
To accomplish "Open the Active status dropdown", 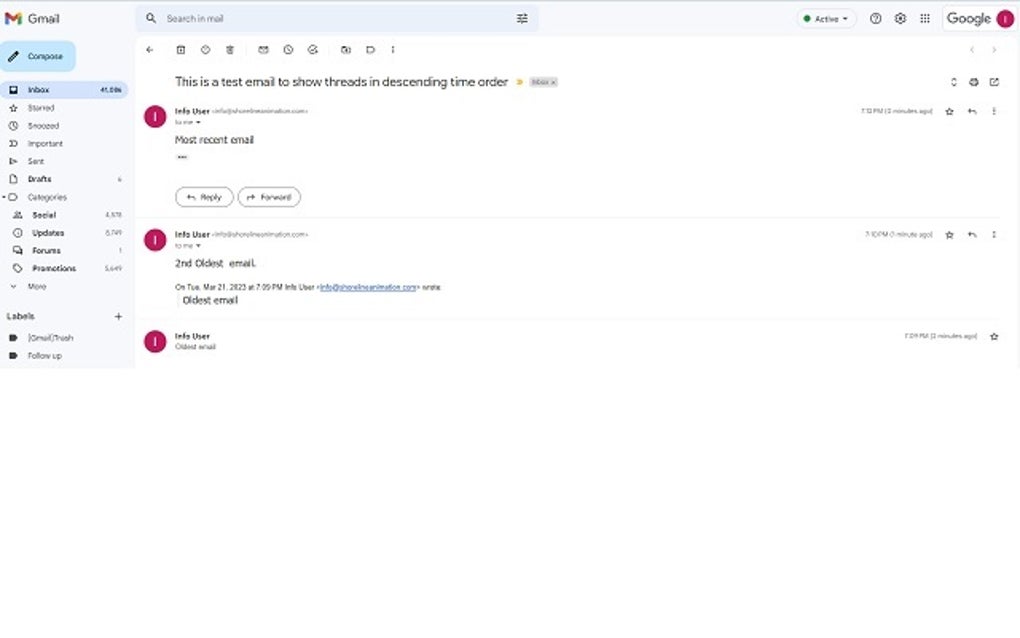I will click(x=826, y=18).
